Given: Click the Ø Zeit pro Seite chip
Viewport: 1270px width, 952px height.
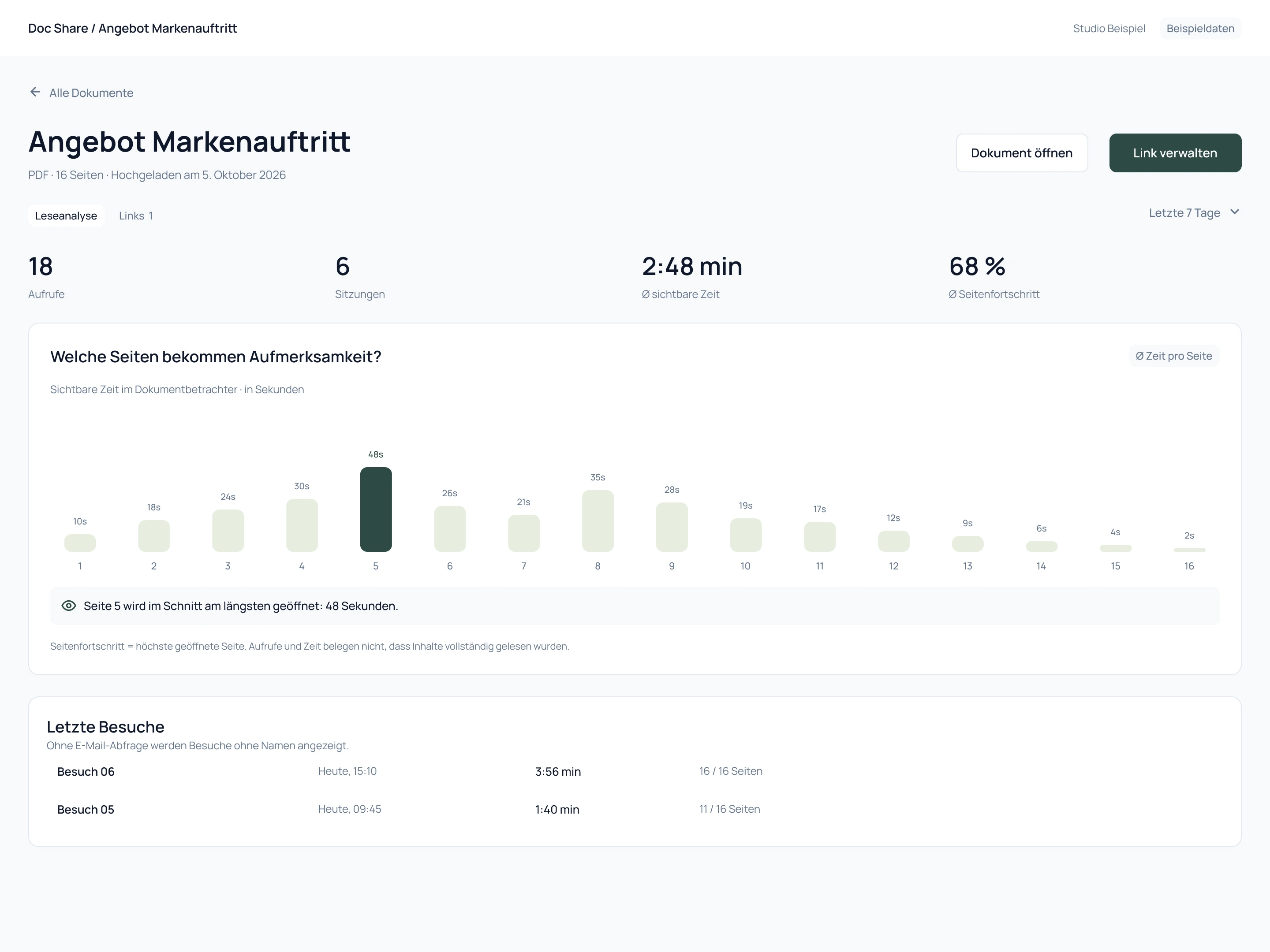Looking at the screenshot, I should (1173, 356).
